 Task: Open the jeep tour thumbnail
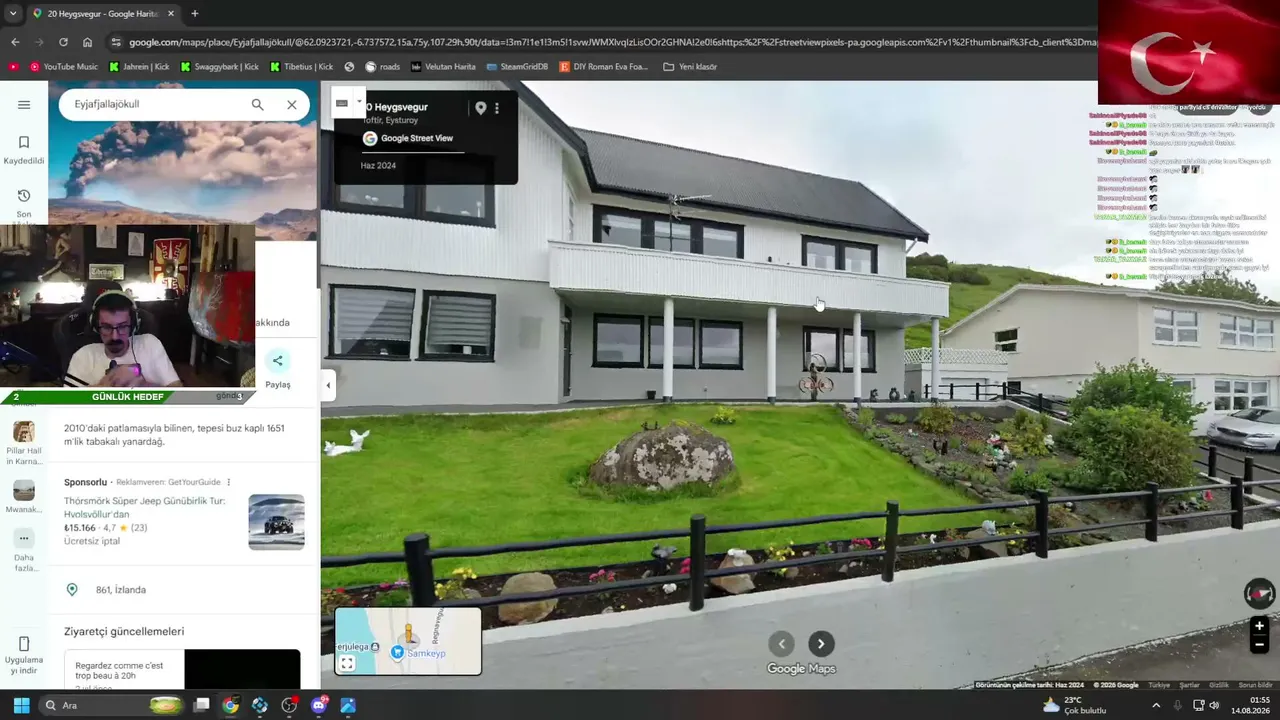click(276, 522)
